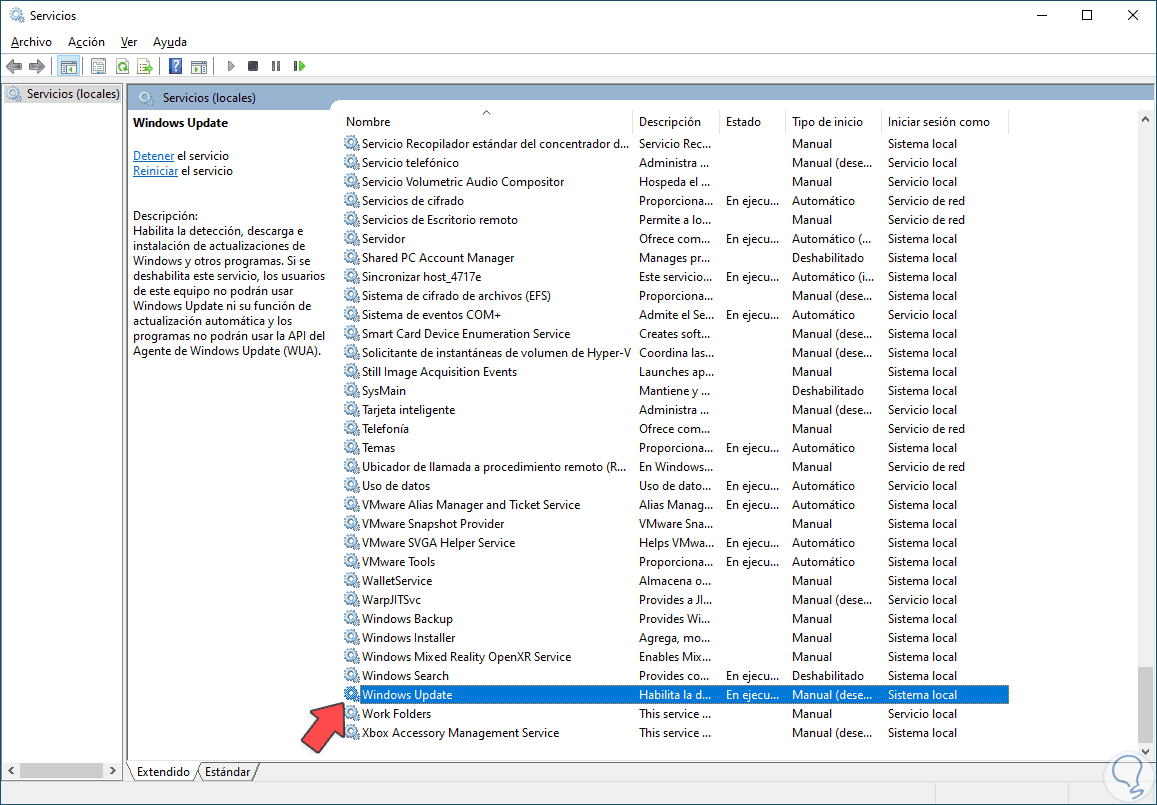Select Sistema de cifrado de archivos (EFS)

[x=676, y=296]
